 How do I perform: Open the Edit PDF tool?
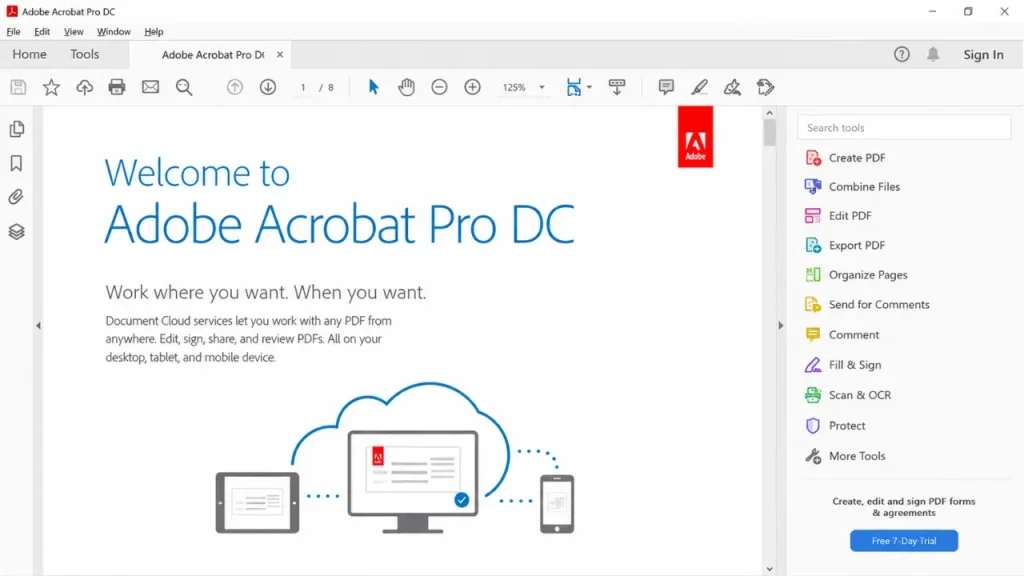click(x=838, y=216)
